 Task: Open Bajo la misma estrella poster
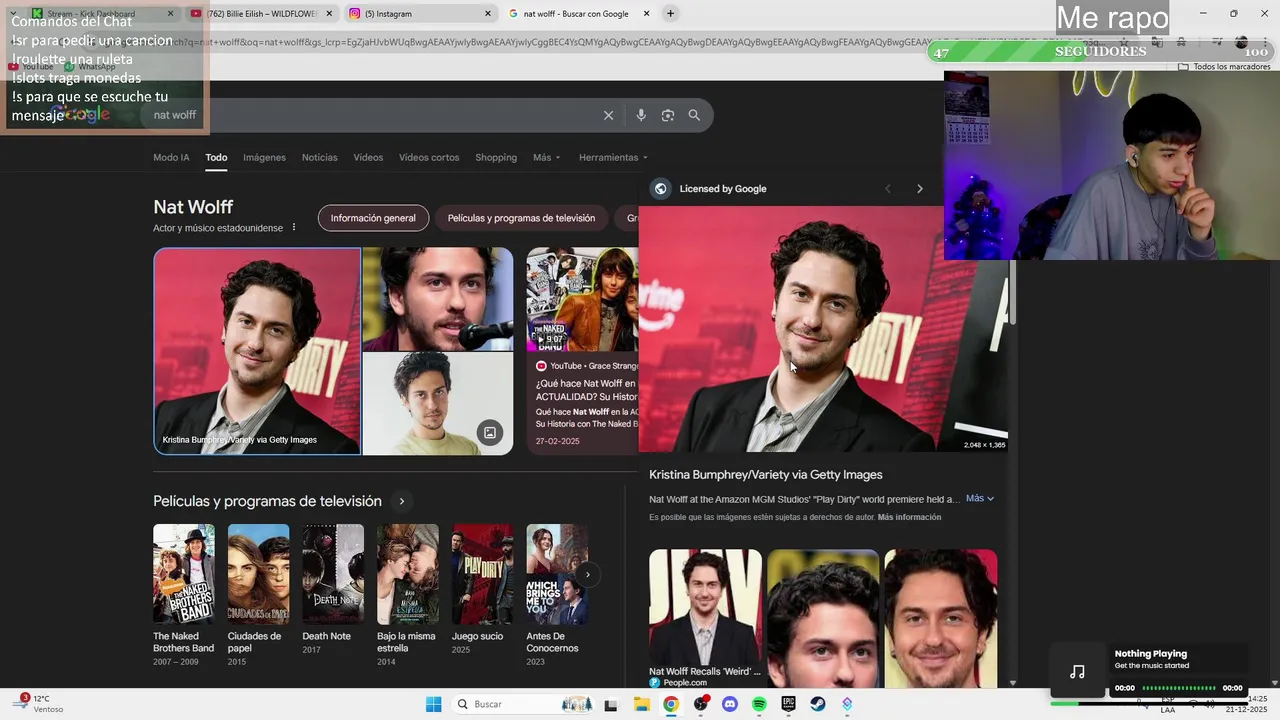click(407, 574)
